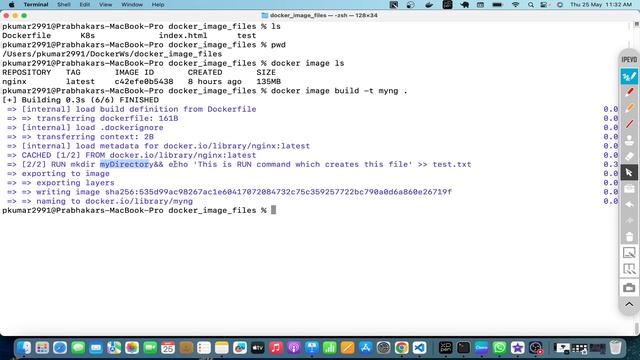Open the Trash in the dock
The width and height of the screenshot is (640, 360).
pos(616,348)
